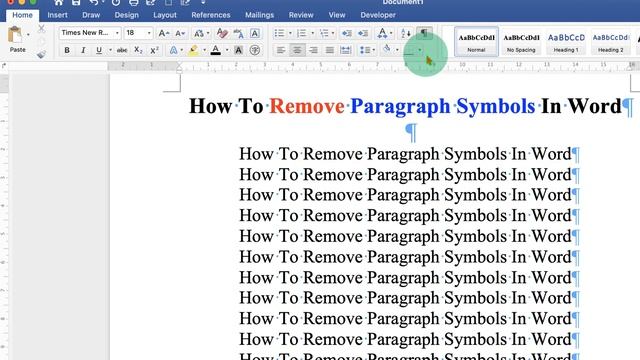Apply the Heading 1 style
Screen dimensions: 640x360
[566, 42]
